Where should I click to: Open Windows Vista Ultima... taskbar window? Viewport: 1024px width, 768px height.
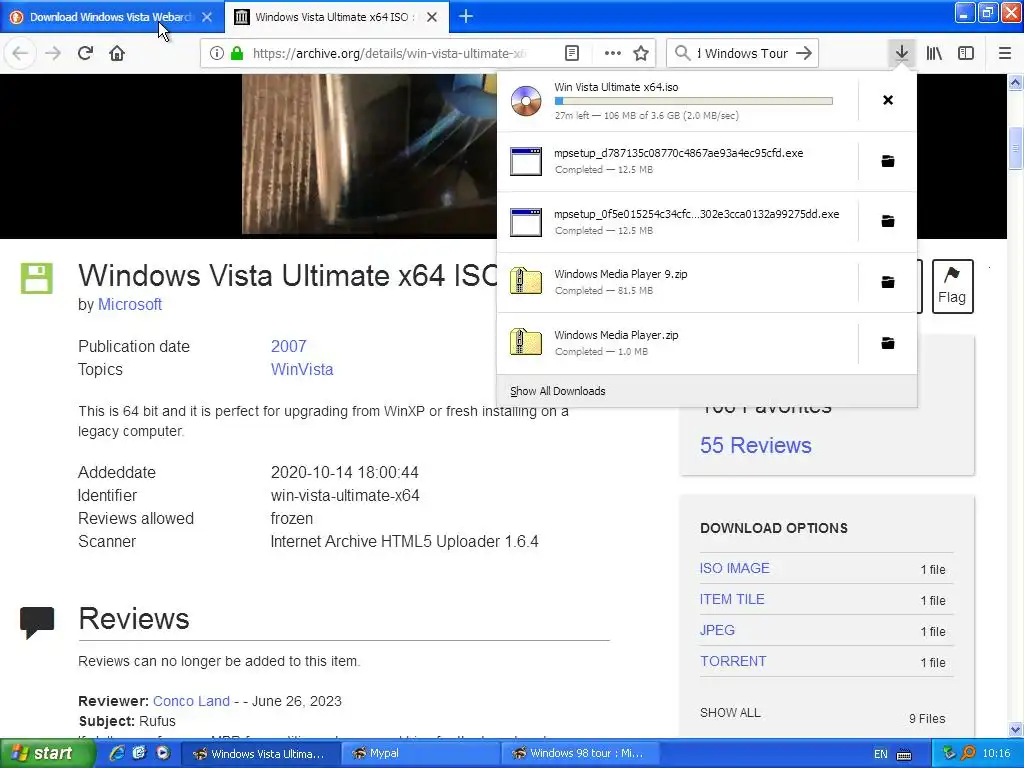coord(259,753)
